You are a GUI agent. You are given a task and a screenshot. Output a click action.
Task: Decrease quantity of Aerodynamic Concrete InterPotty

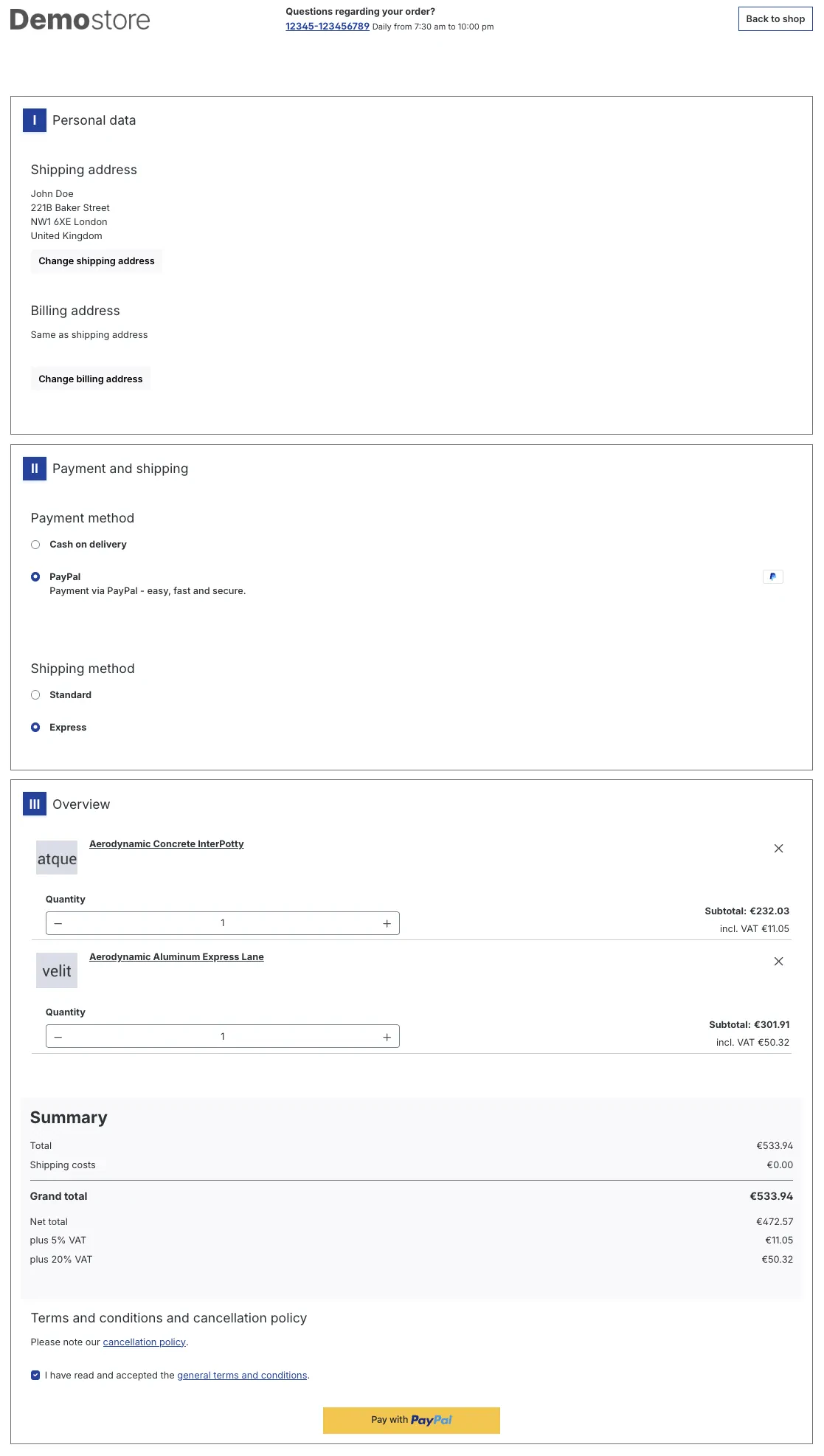click(x=58, y=924)
